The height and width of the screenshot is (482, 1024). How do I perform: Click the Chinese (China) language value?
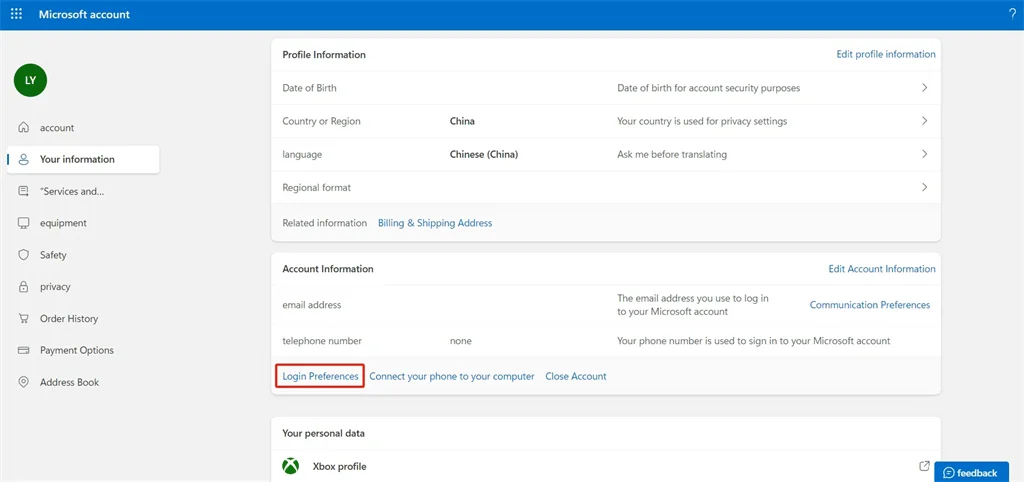[484, 154]
